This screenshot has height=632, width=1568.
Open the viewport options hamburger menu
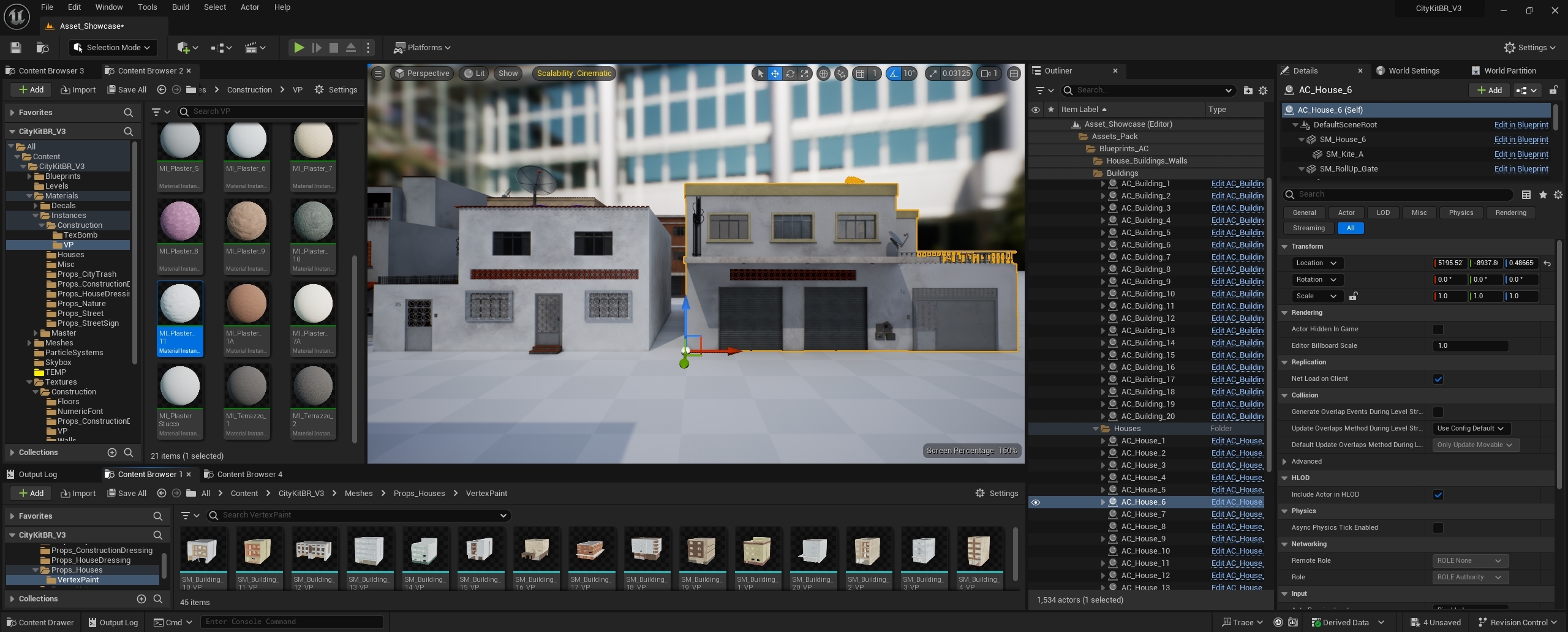coord(378,73)
